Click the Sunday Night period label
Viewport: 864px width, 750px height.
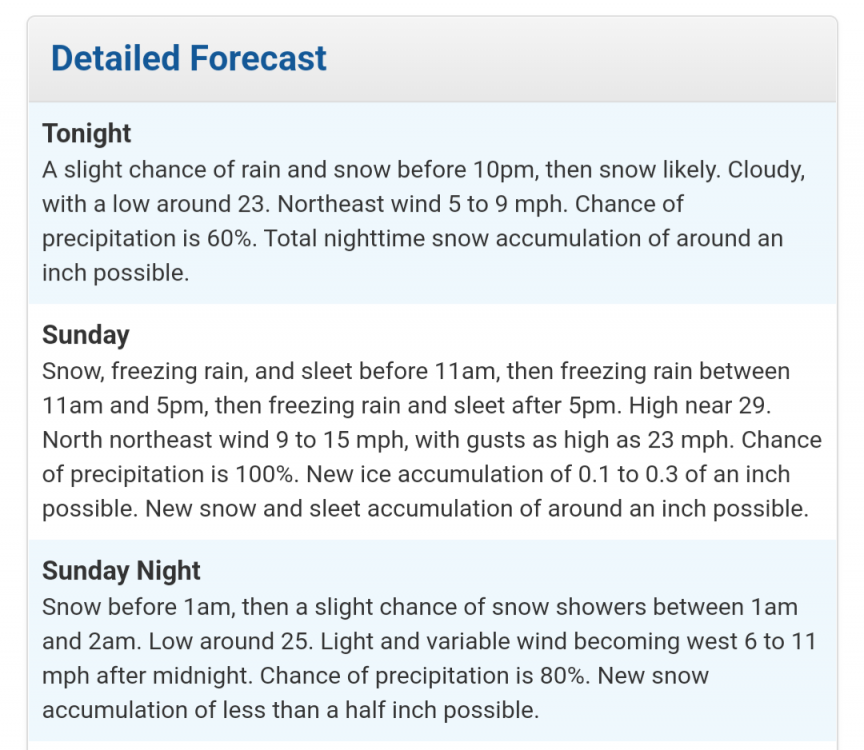(121, 571)
